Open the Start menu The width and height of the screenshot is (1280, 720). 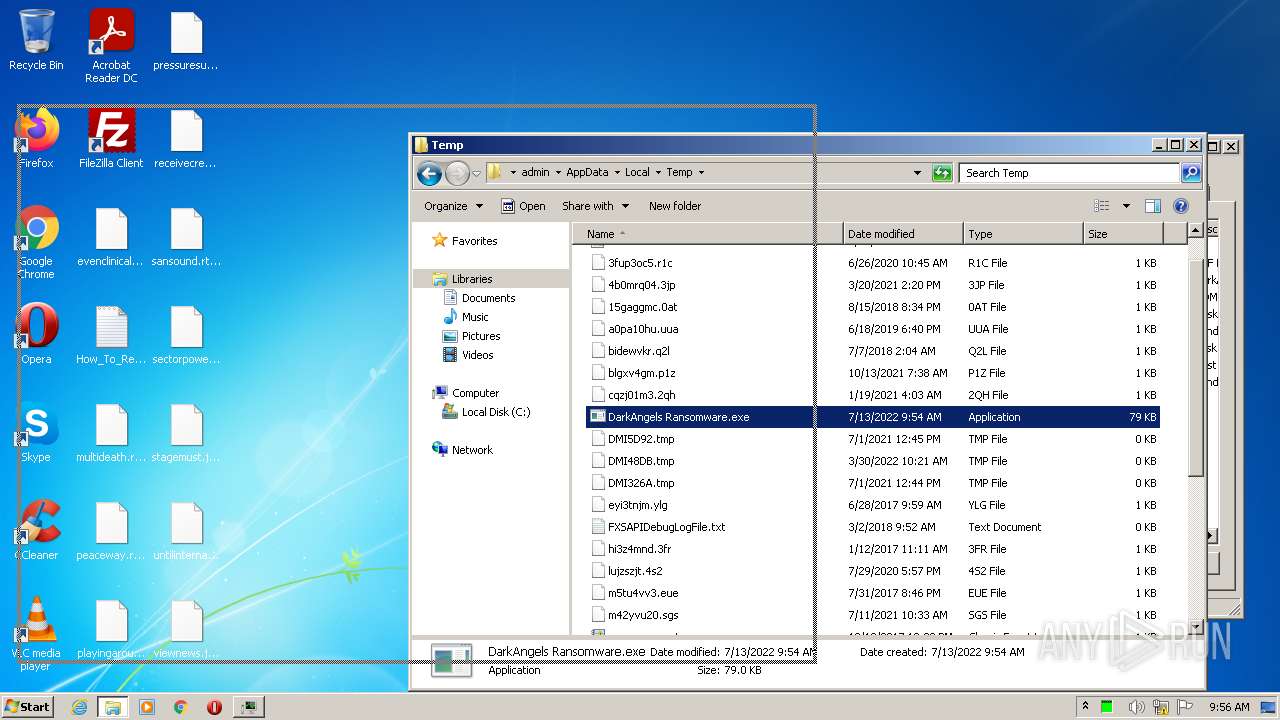(x=27, y=707)
